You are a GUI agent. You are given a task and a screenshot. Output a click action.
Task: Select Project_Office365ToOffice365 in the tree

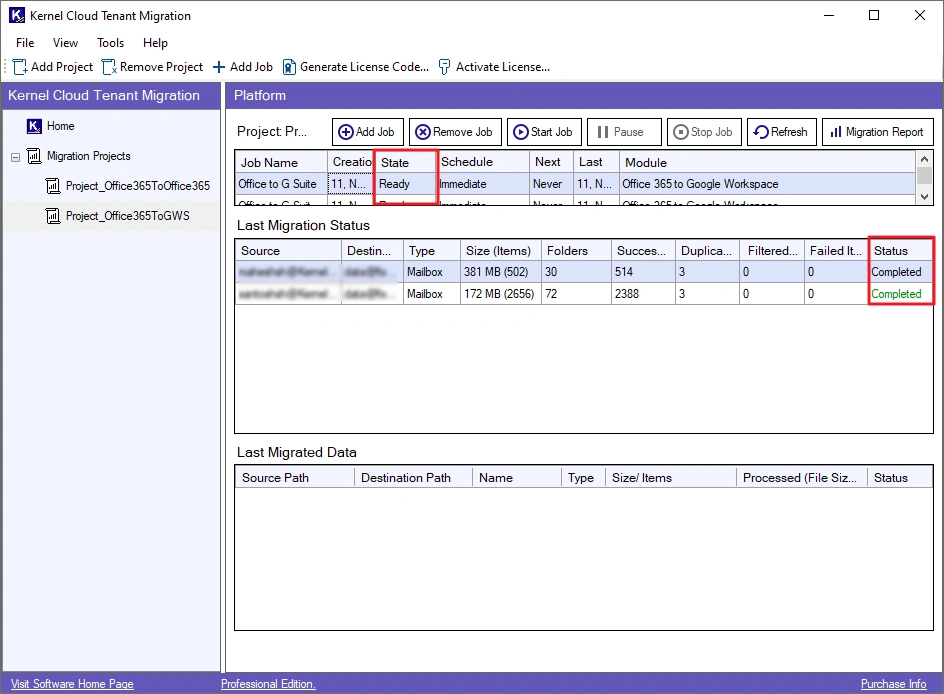[137, 186]
